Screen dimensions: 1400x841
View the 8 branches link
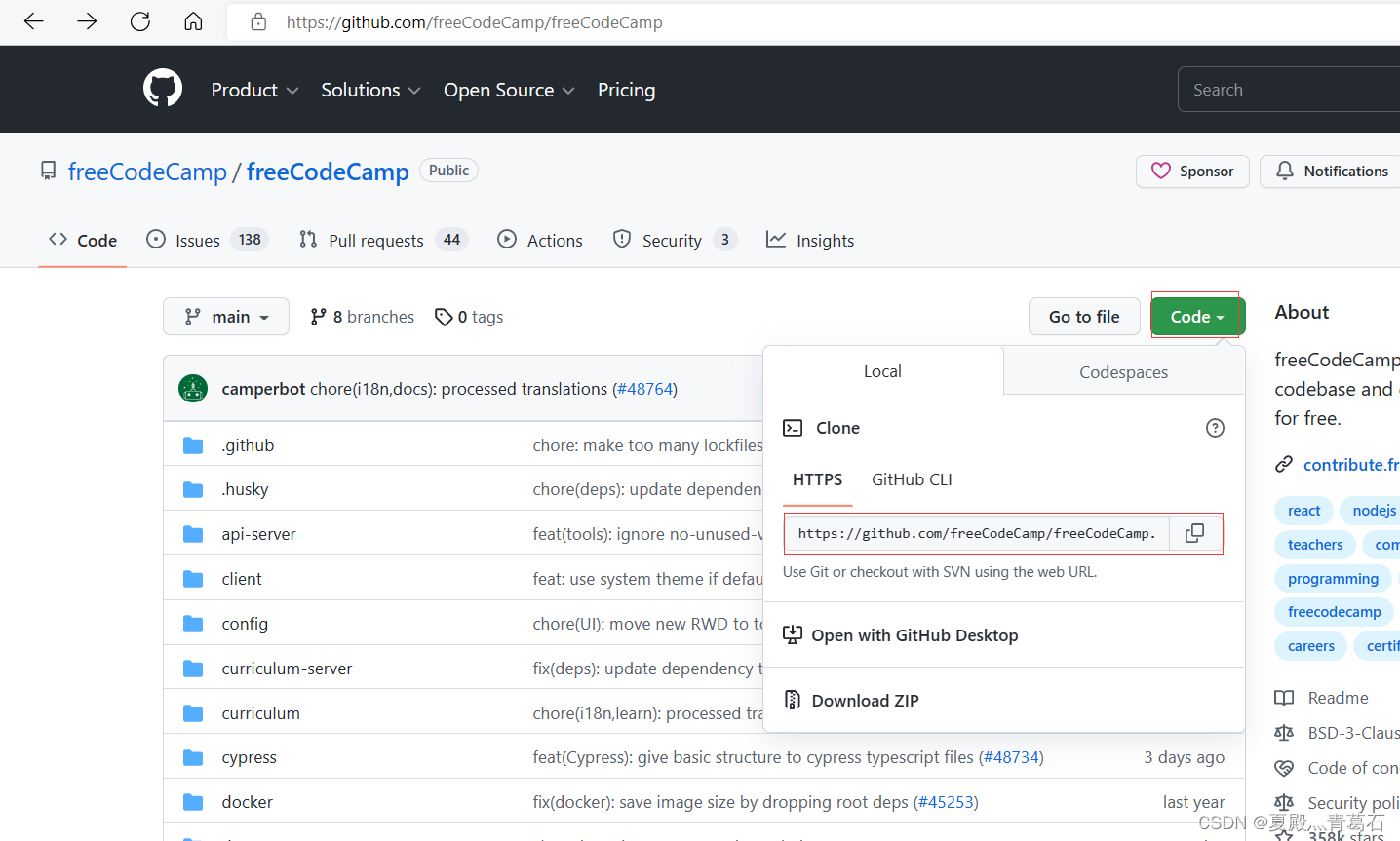(362, 317)
